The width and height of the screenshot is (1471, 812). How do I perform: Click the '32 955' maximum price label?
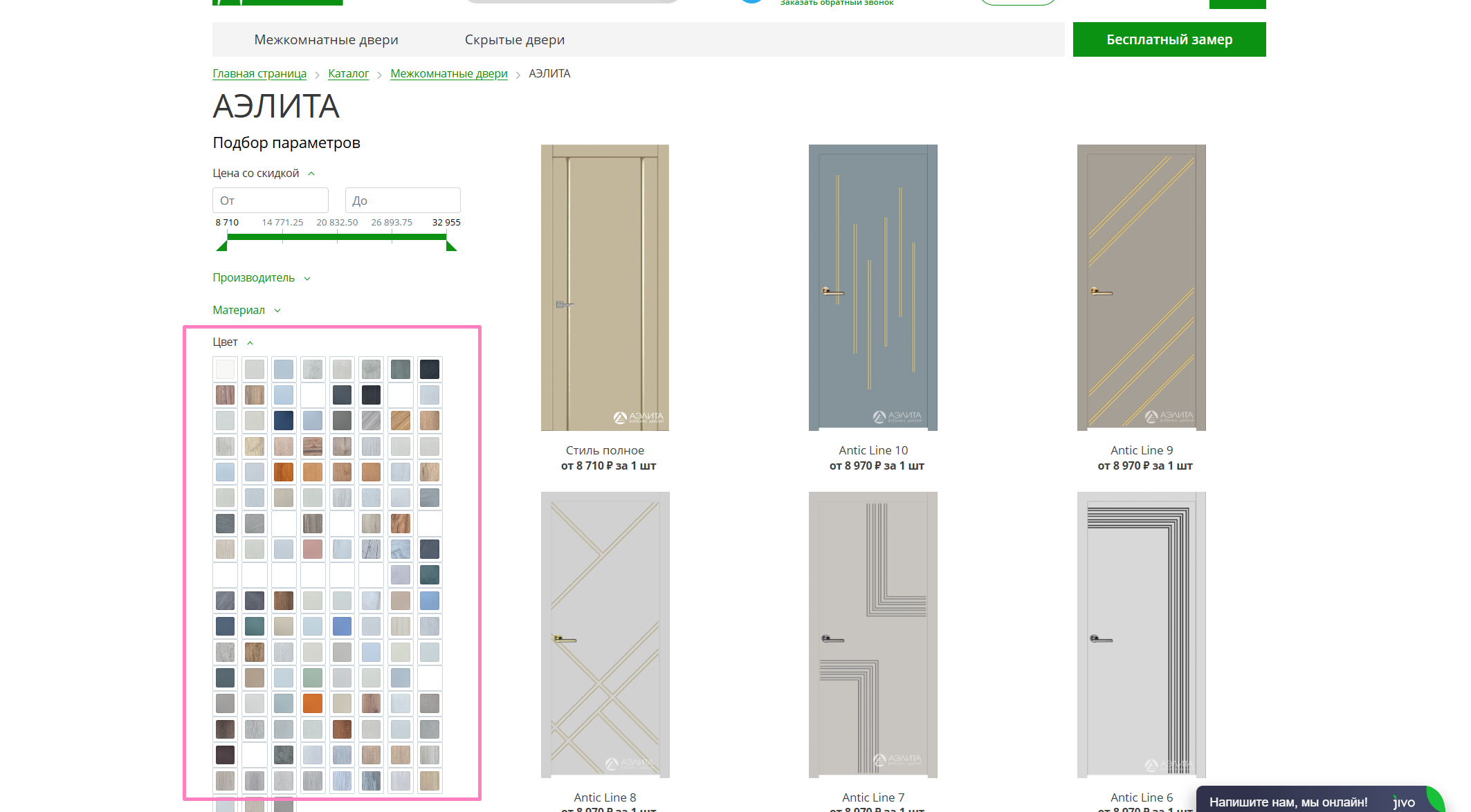[446, 222]
